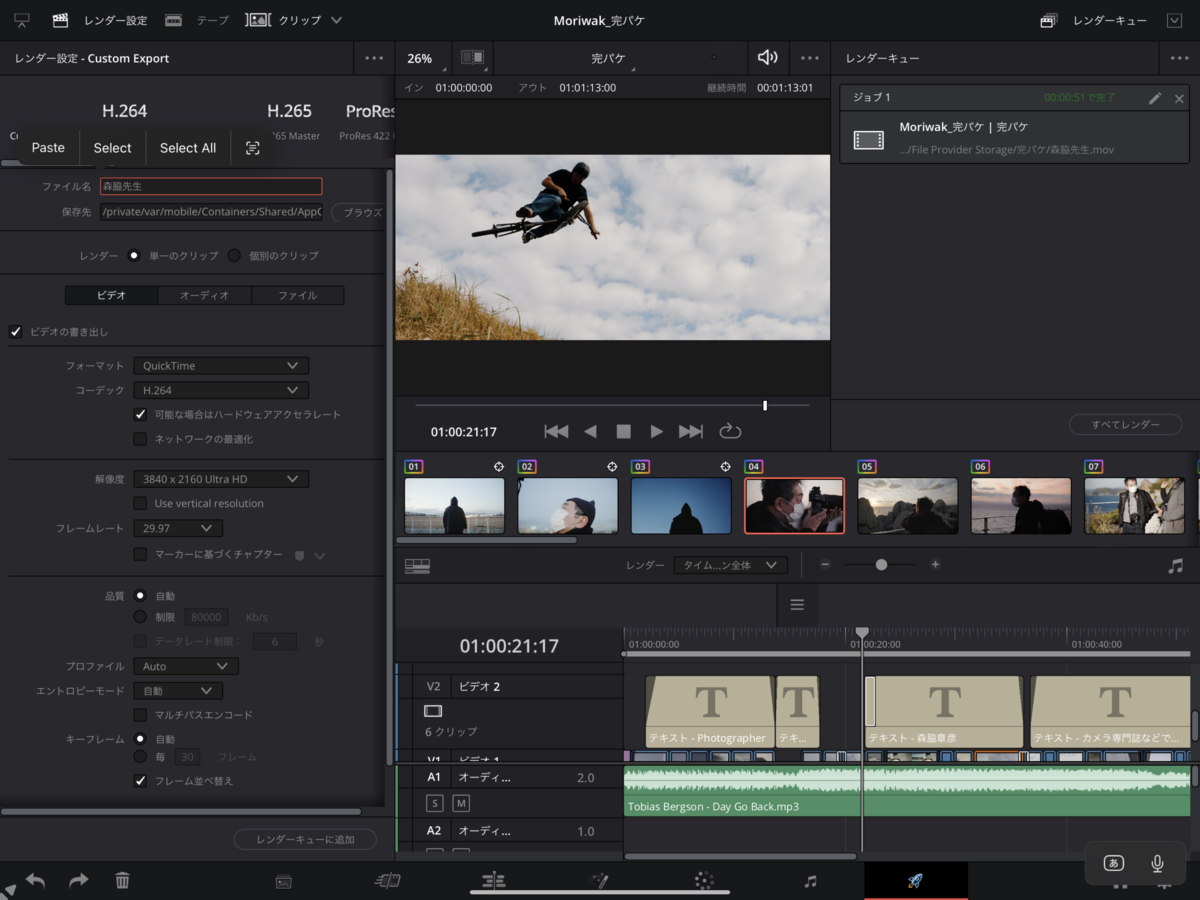
Task: Toggle viewer split-screen mode icon
Action: (x=473, y=58)
